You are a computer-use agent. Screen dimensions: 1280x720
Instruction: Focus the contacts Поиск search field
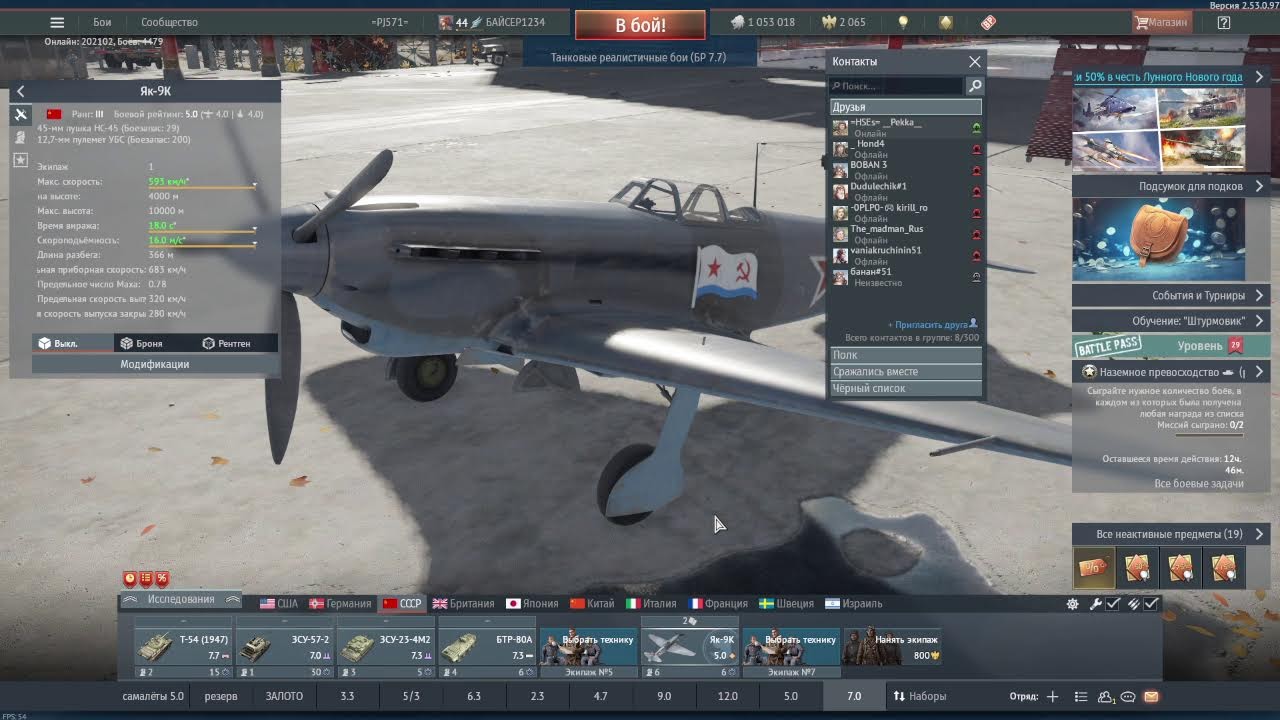click(x=896, y=86)
